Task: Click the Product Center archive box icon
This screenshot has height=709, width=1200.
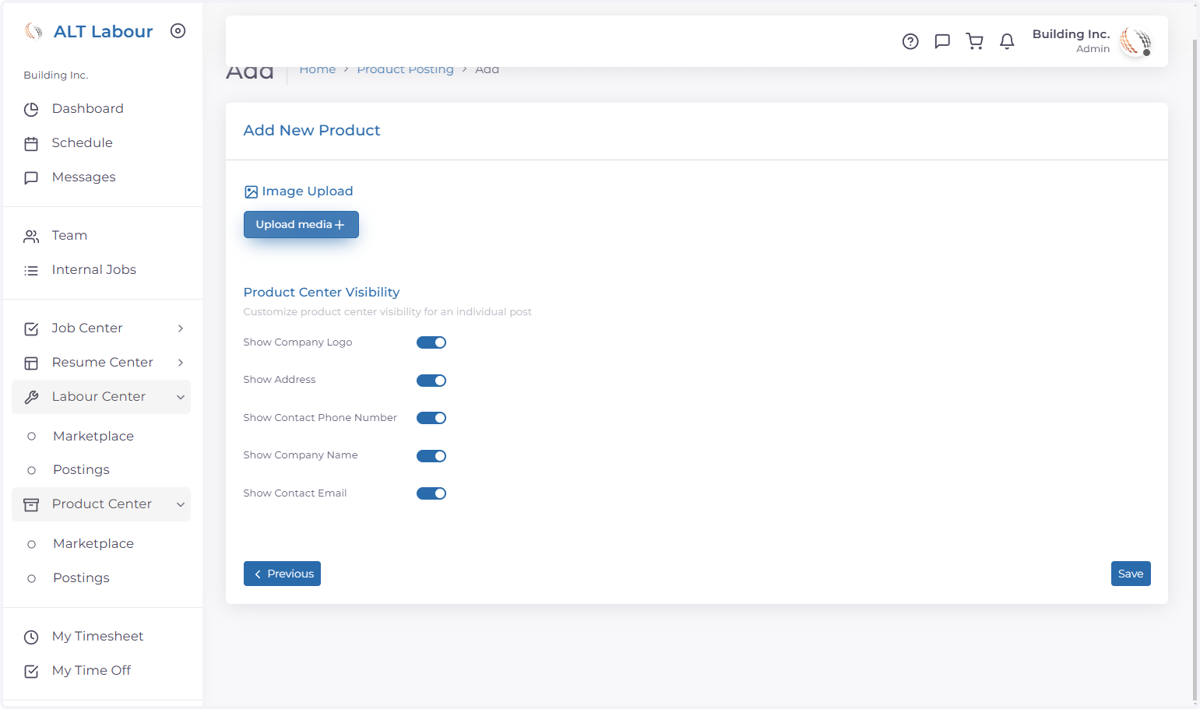Action: 31,504
